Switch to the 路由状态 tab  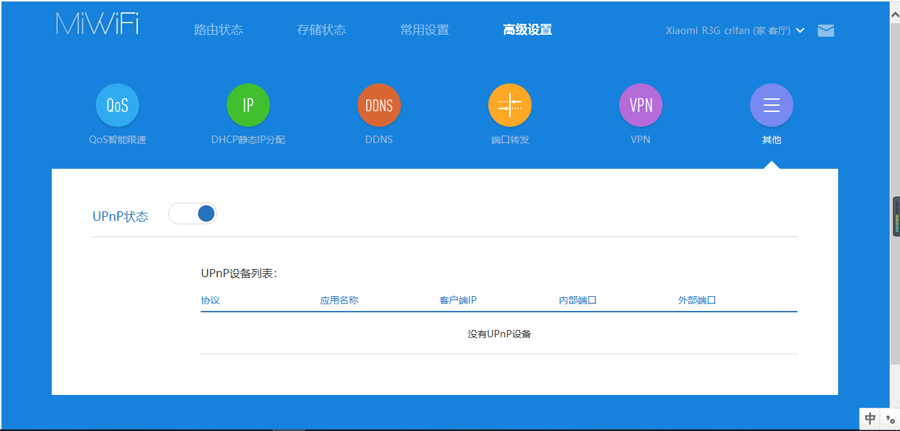218,30
